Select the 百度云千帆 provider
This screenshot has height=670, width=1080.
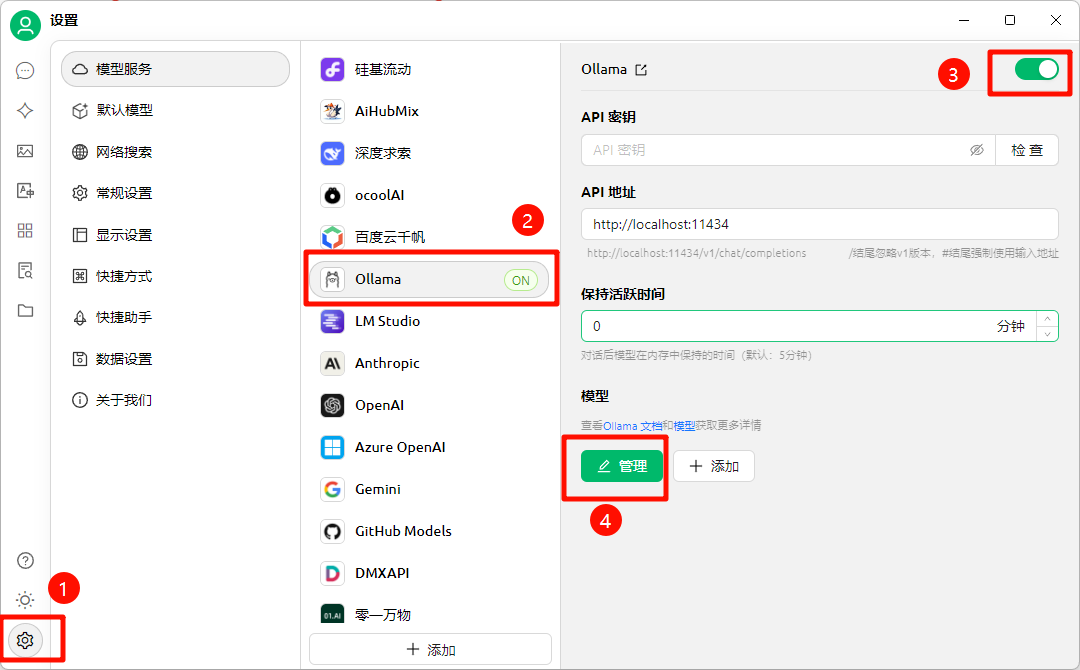(429, 238)
